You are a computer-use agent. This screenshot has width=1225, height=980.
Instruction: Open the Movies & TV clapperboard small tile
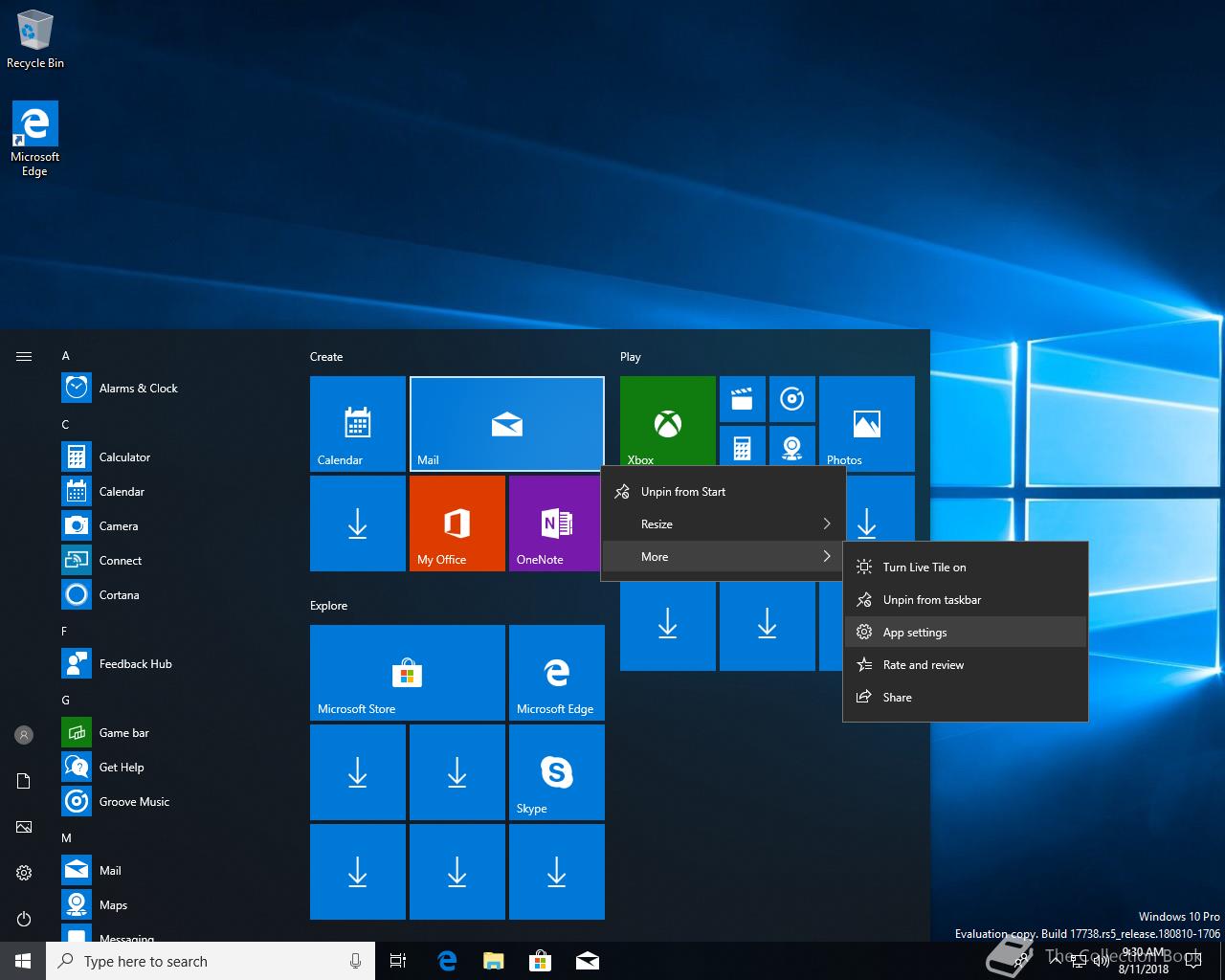[x=742, y=399]
